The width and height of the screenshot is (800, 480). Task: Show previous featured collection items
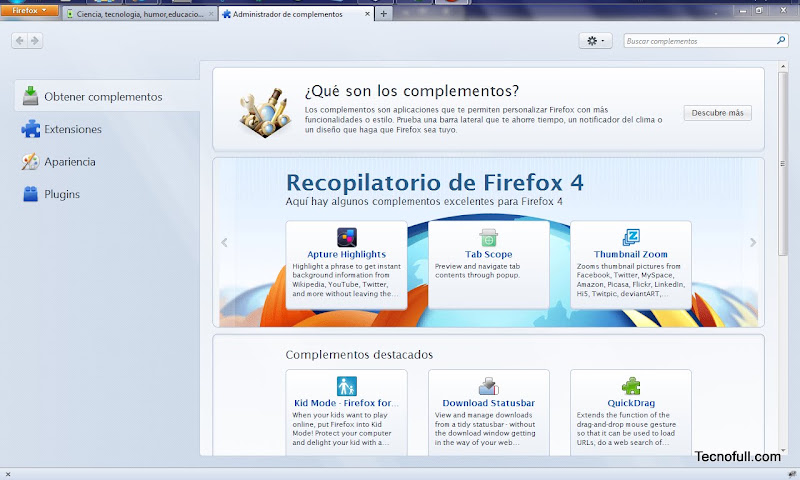tap(224, 242)
